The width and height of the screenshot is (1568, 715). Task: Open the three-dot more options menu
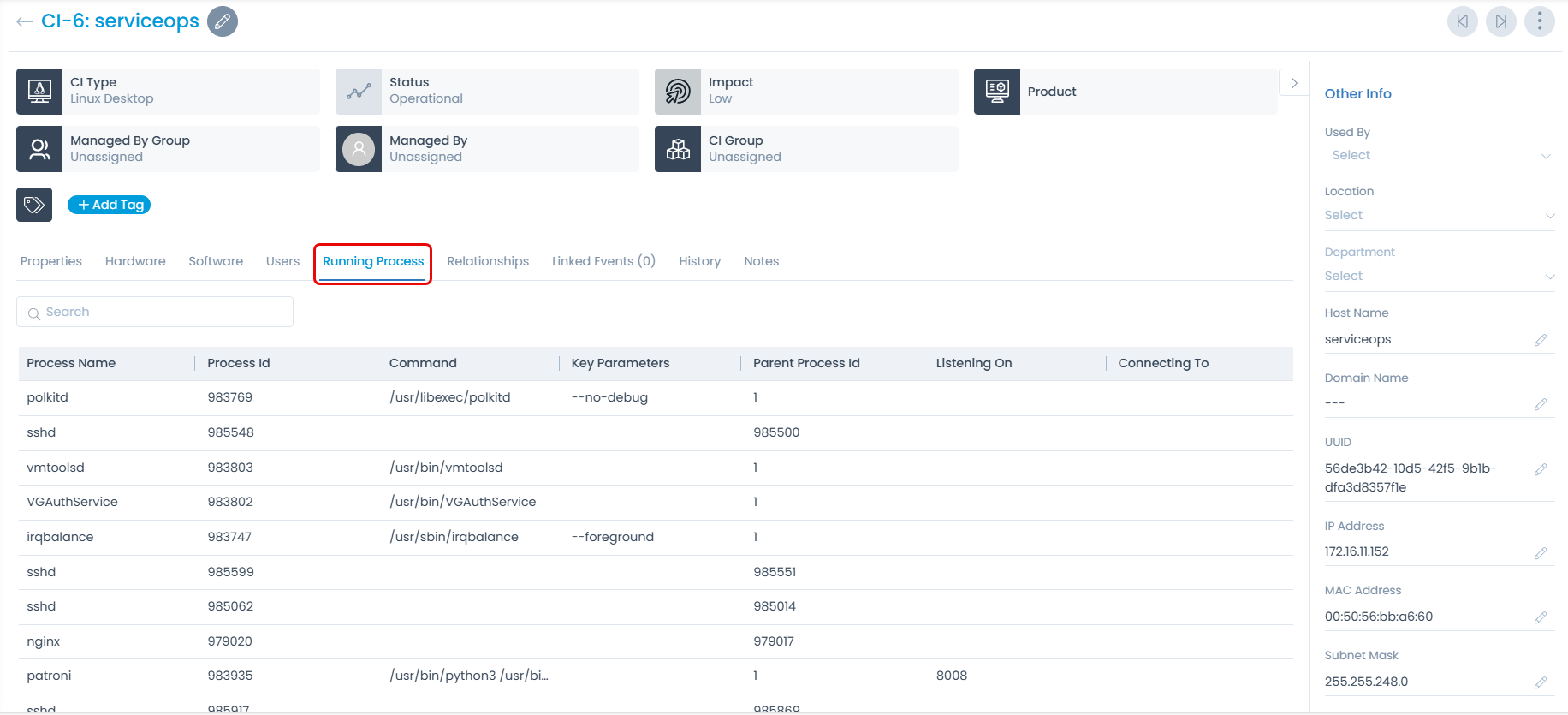[1539, 21]
